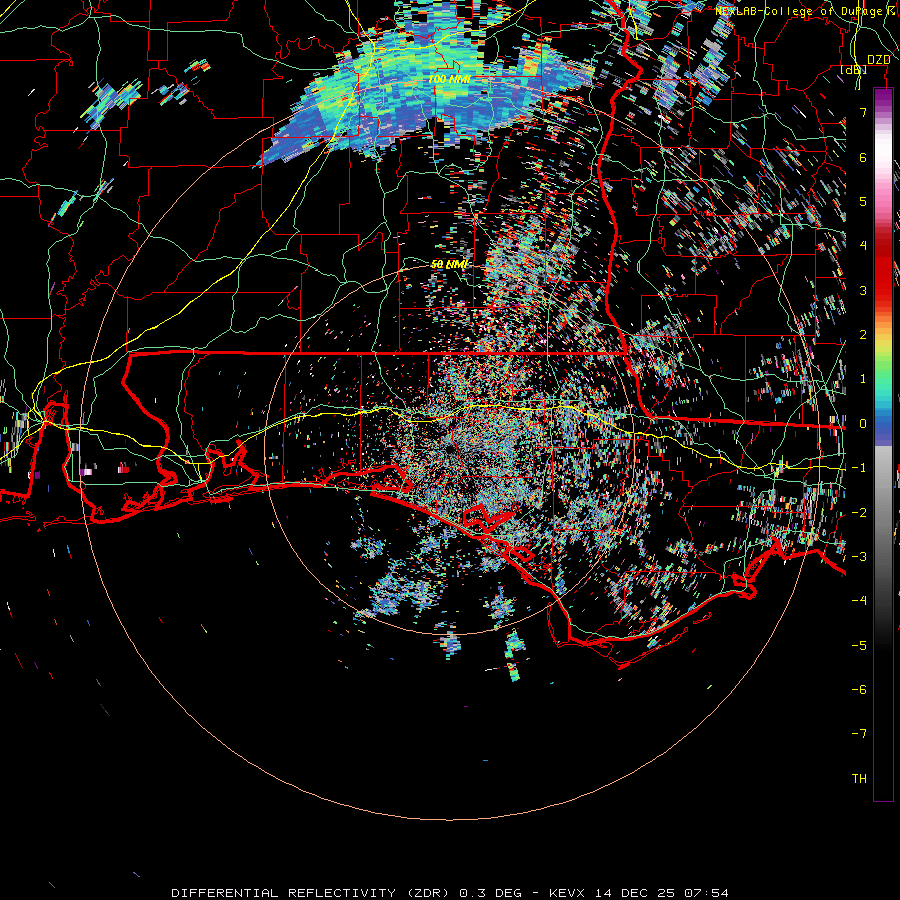Image resolution: width=900 pixels, height=900 pixels.
Task: Click the 6 dB tick on the color scale
Action: [x=863, y=157]
